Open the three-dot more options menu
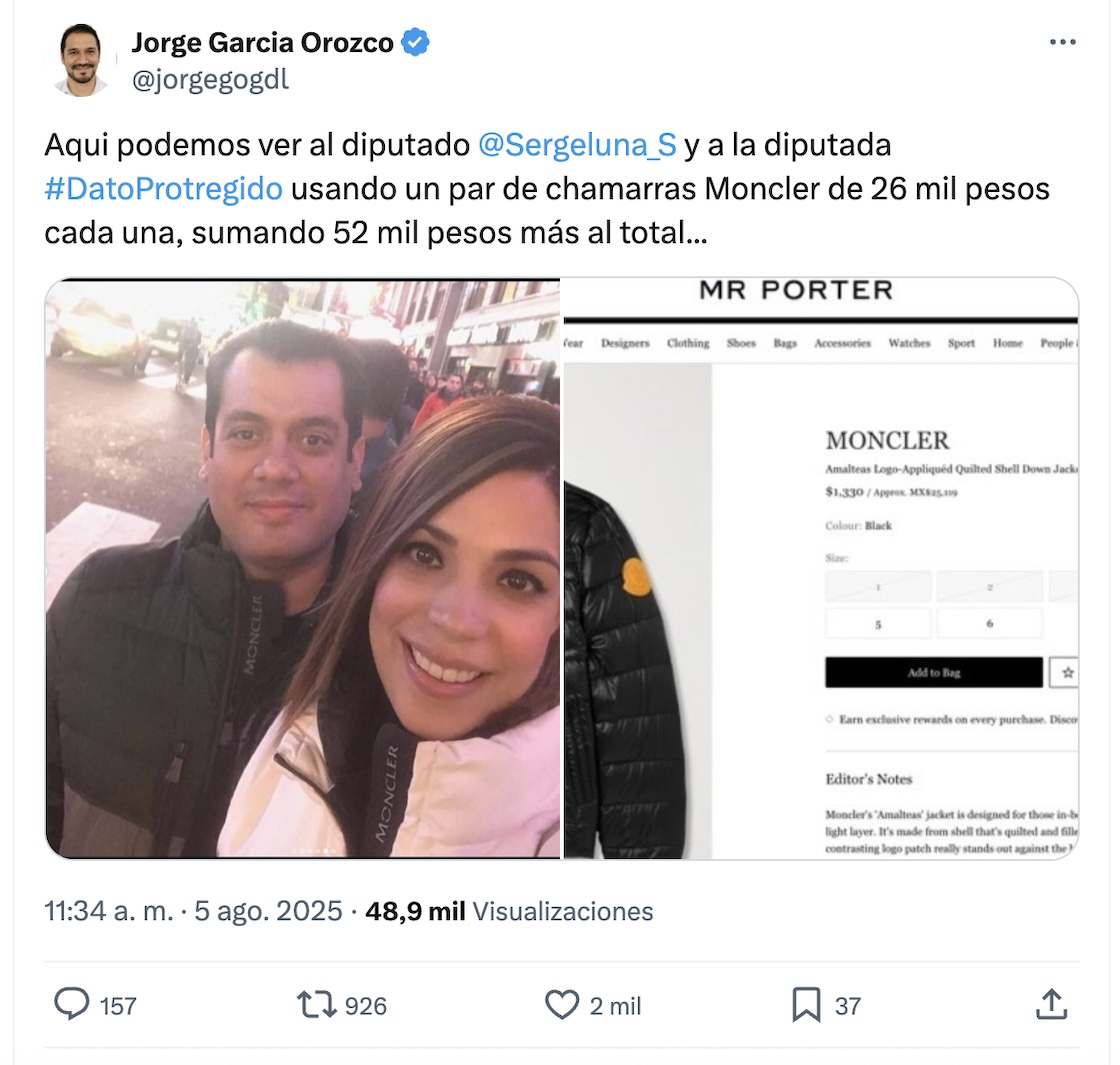Image resolution: width=1120 pixels, height=1065 pixels. tap(1062, 42)
